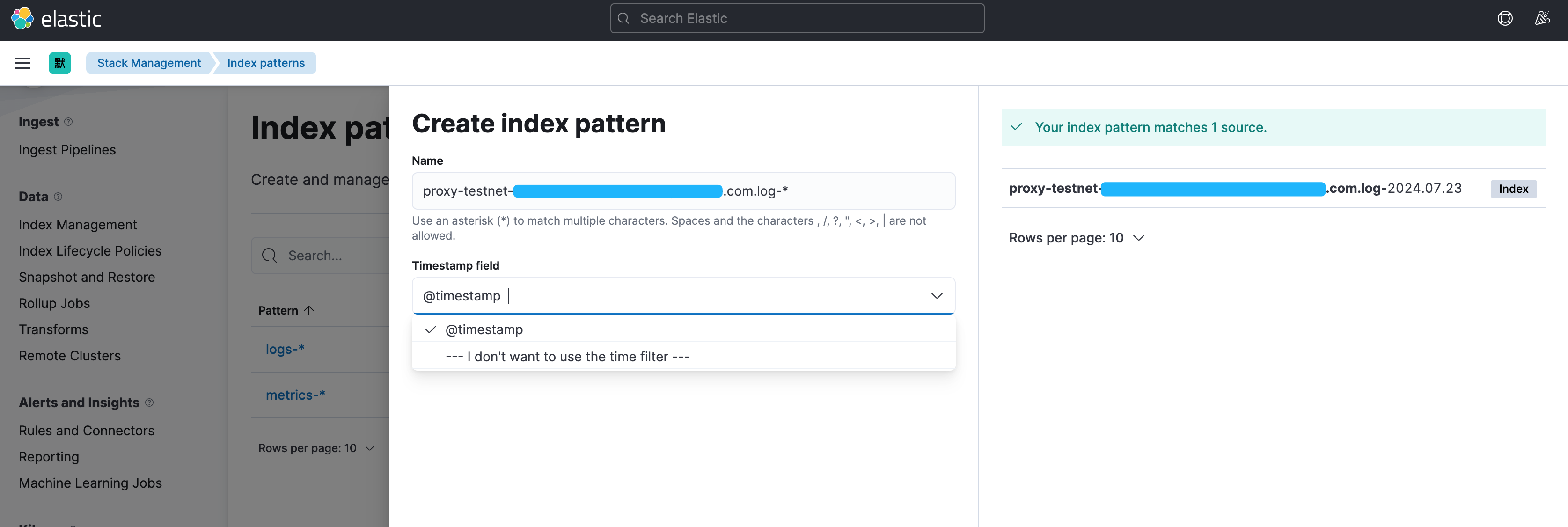Click the 'Data' section heading
Screen dimensions: 1568x527
34,197
